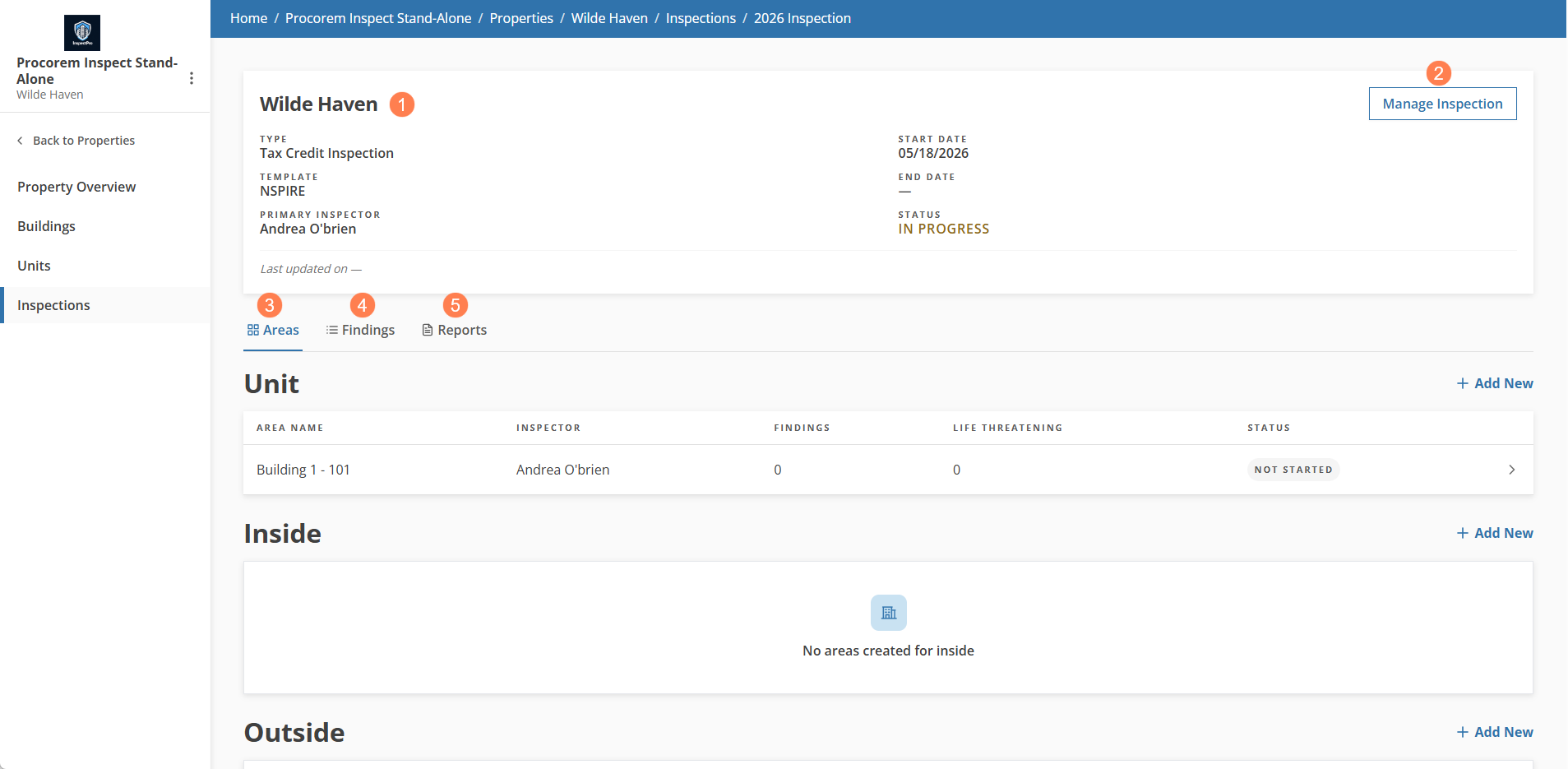This screenshot has height=769, width=1568.
Task: Click Properties in the breadcrumb
Action: pos(521,18)
